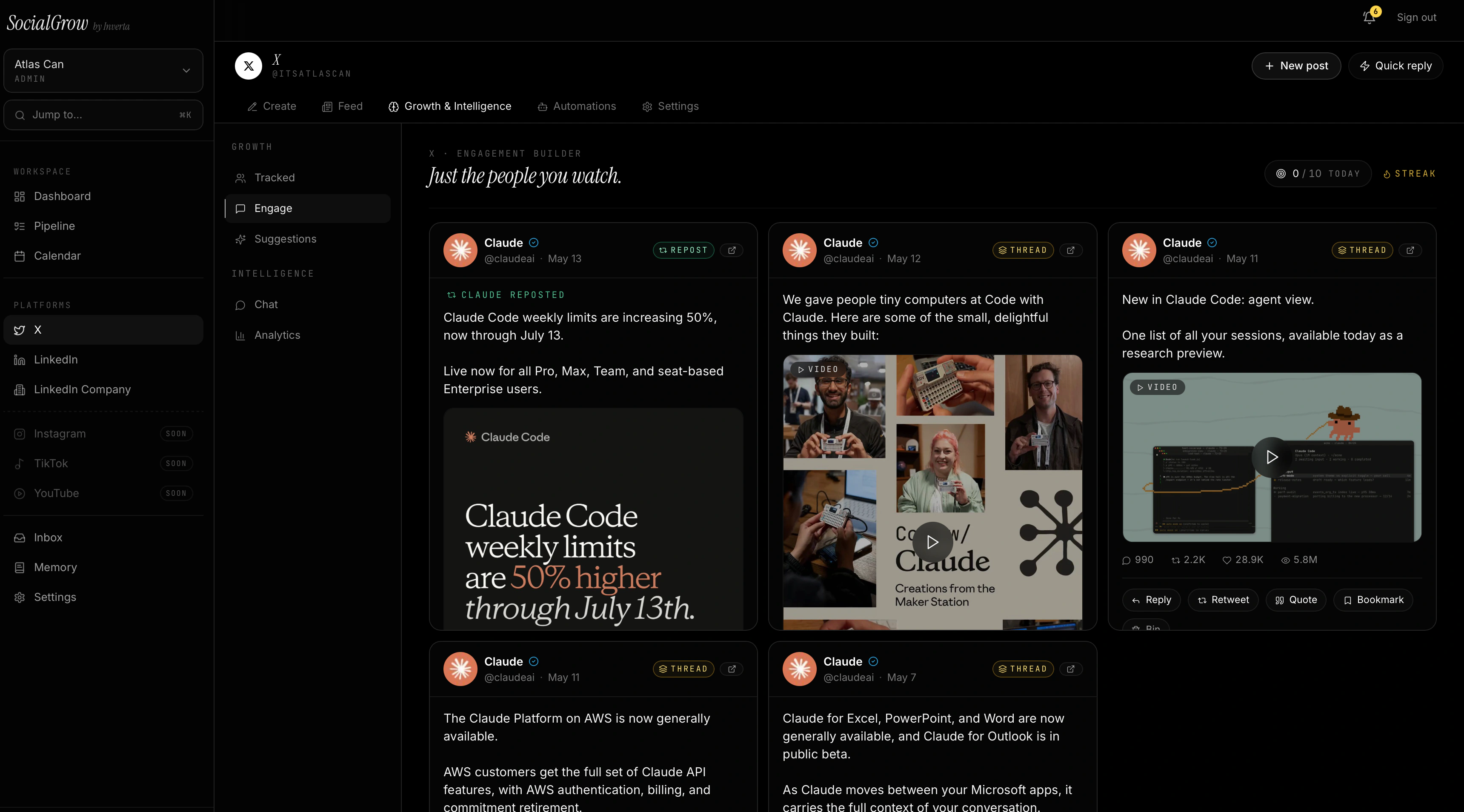Viewport: 1464px width, 812px height.
Task: Switch to the top Settings tab
Action: point(671,106)
